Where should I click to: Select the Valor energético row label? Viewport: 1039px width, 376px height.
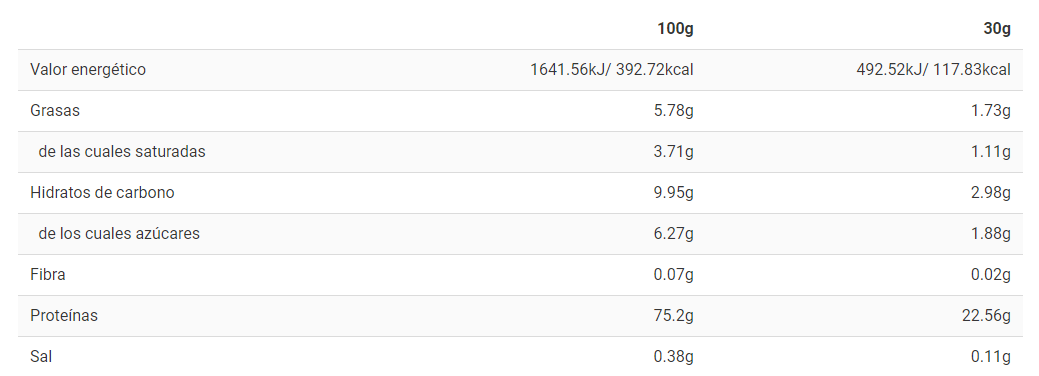pyautogui.click(x=88, y=70)
